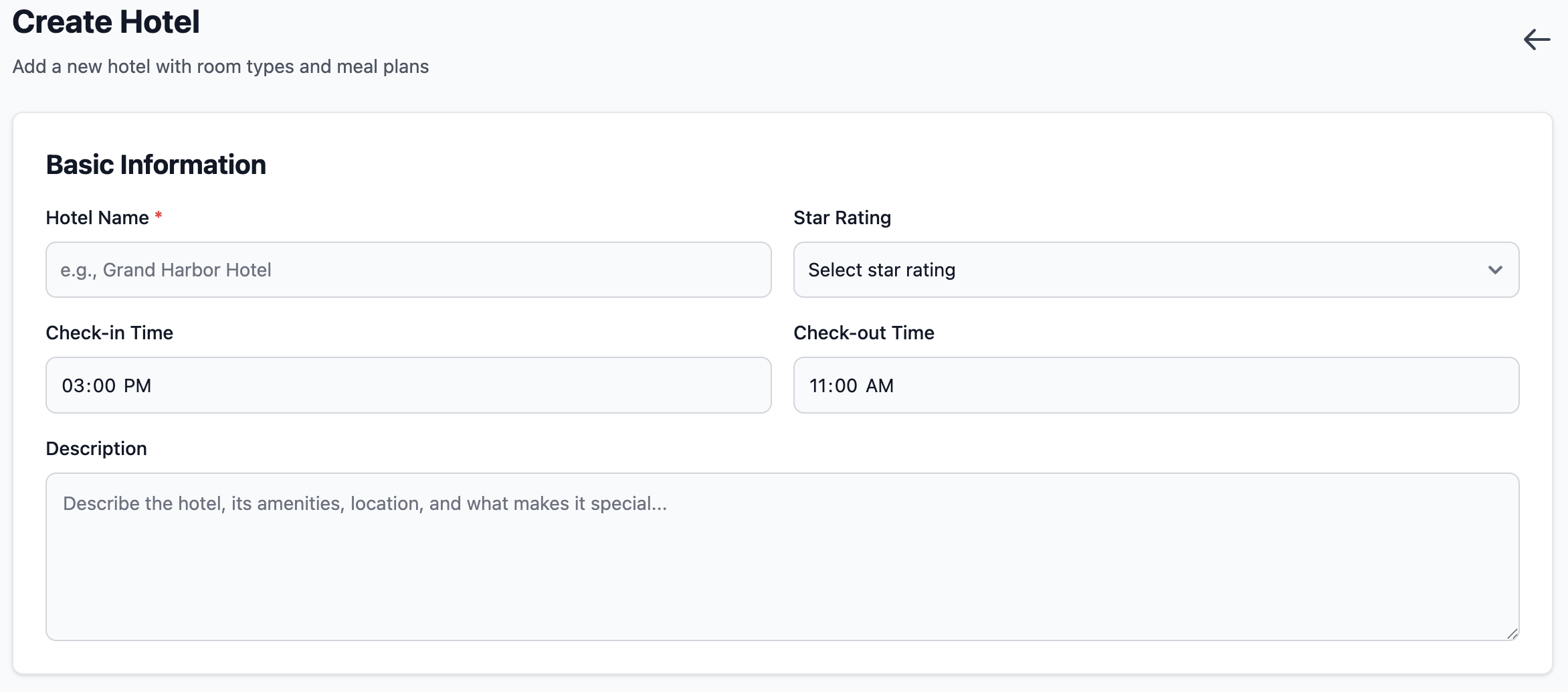1568x692 pixels.
Task: Click the Description label
Action: point(96,448)
